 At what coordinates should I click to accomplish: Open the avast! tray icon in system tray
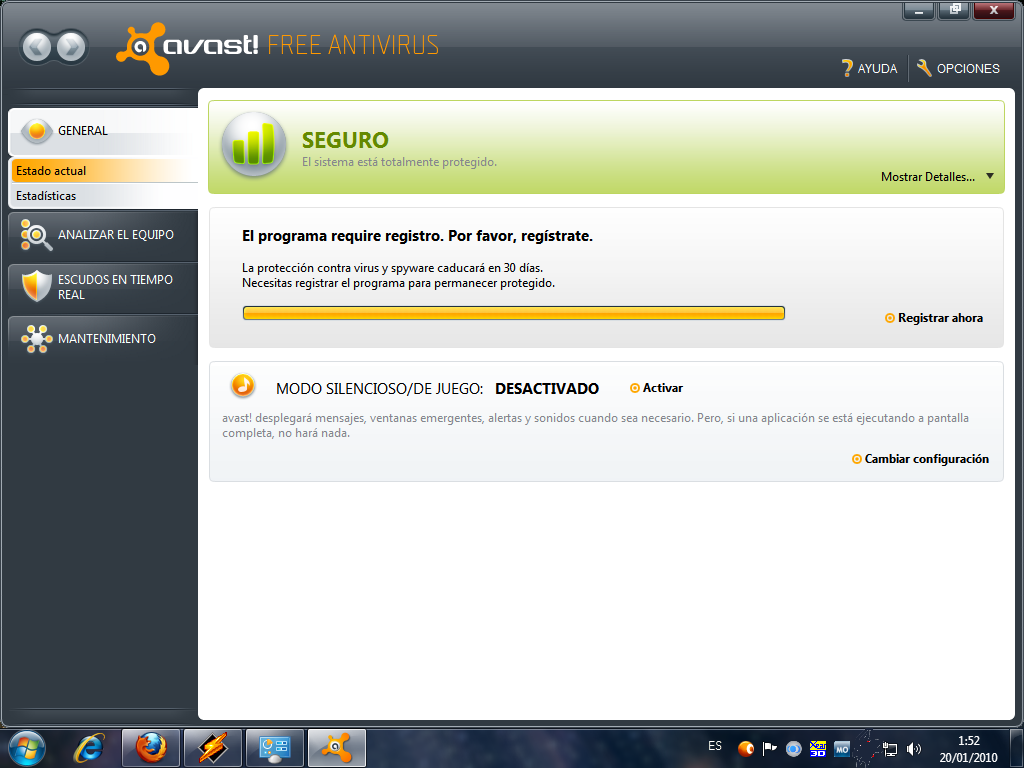point(744,747)
